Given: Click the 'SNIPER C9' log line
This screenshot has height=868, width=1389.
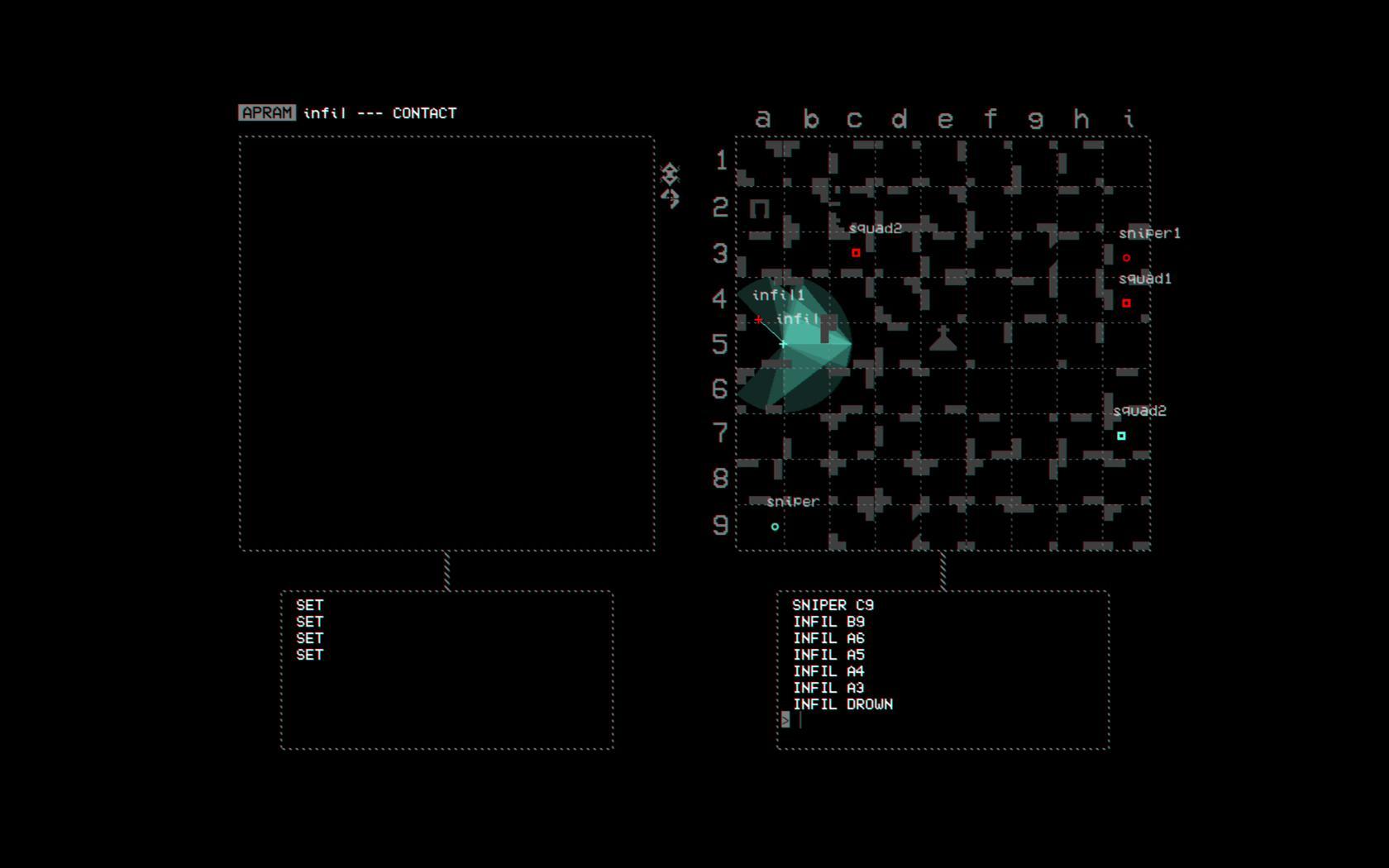Looking at the screenshot, I should pyautogui.click(x=833, y=605).
